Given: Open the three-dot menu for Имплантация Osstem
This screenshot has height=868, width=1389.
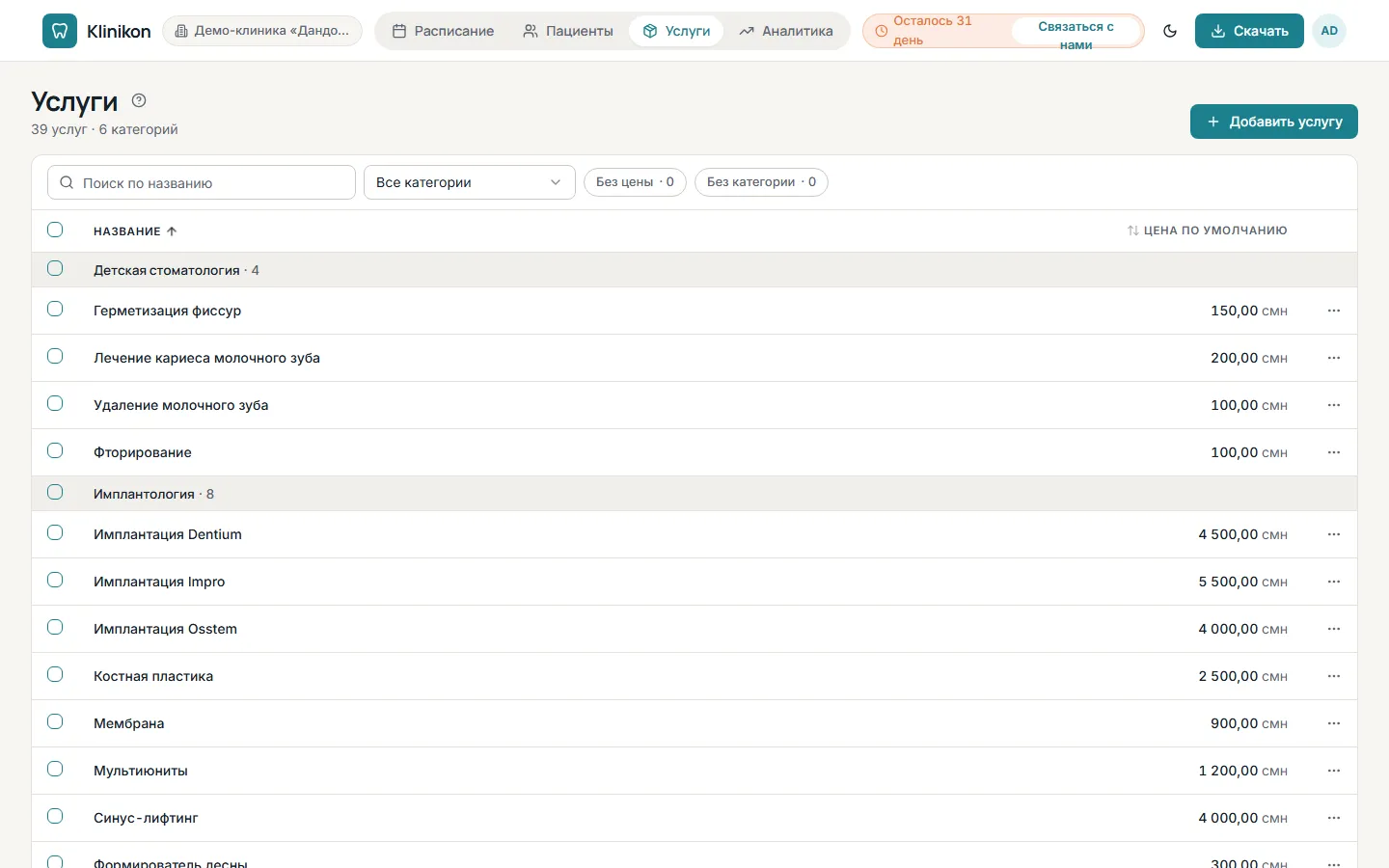Looking at the screenshot, I should tap(1334, 629).
